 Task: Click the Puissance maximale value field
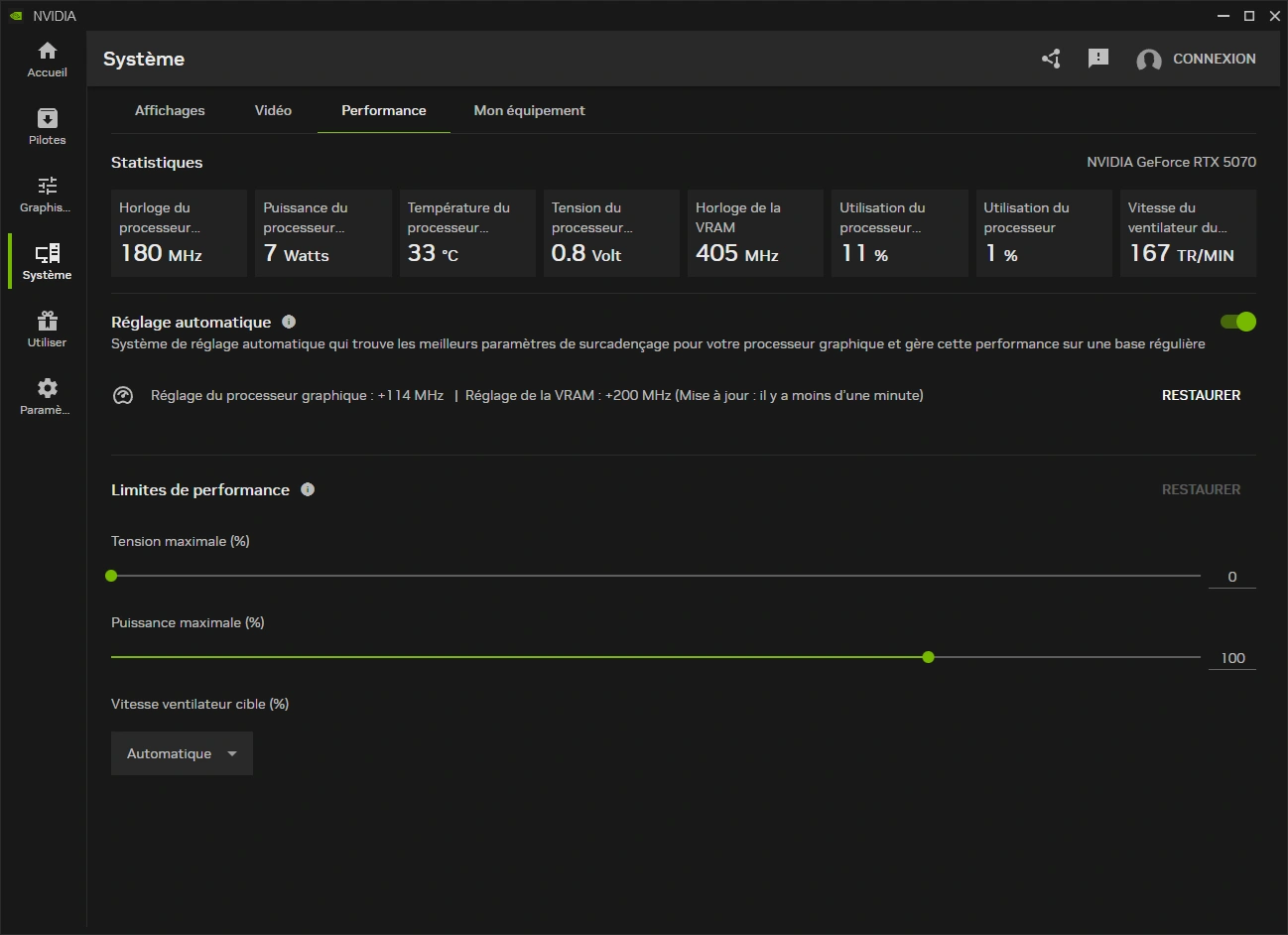(x=1232, y=658)
